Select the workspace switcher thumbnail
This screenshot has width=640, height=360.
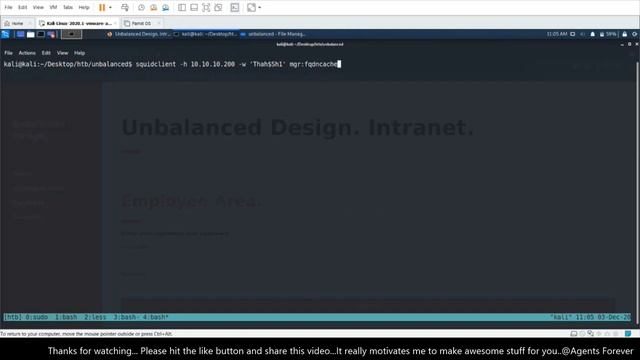tap(71, 34)
